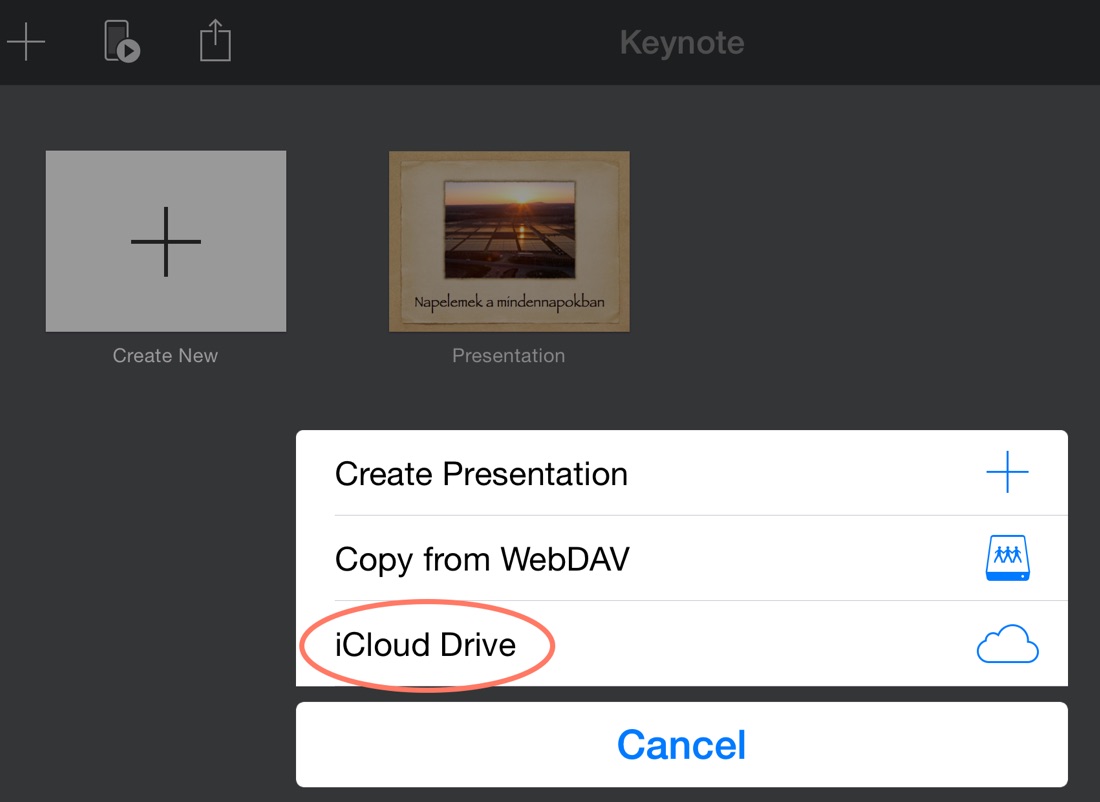Image resolution: width=1100 pixels, height=802 pixels.
Task: Click the Create New label
Action: pos(166,356)
